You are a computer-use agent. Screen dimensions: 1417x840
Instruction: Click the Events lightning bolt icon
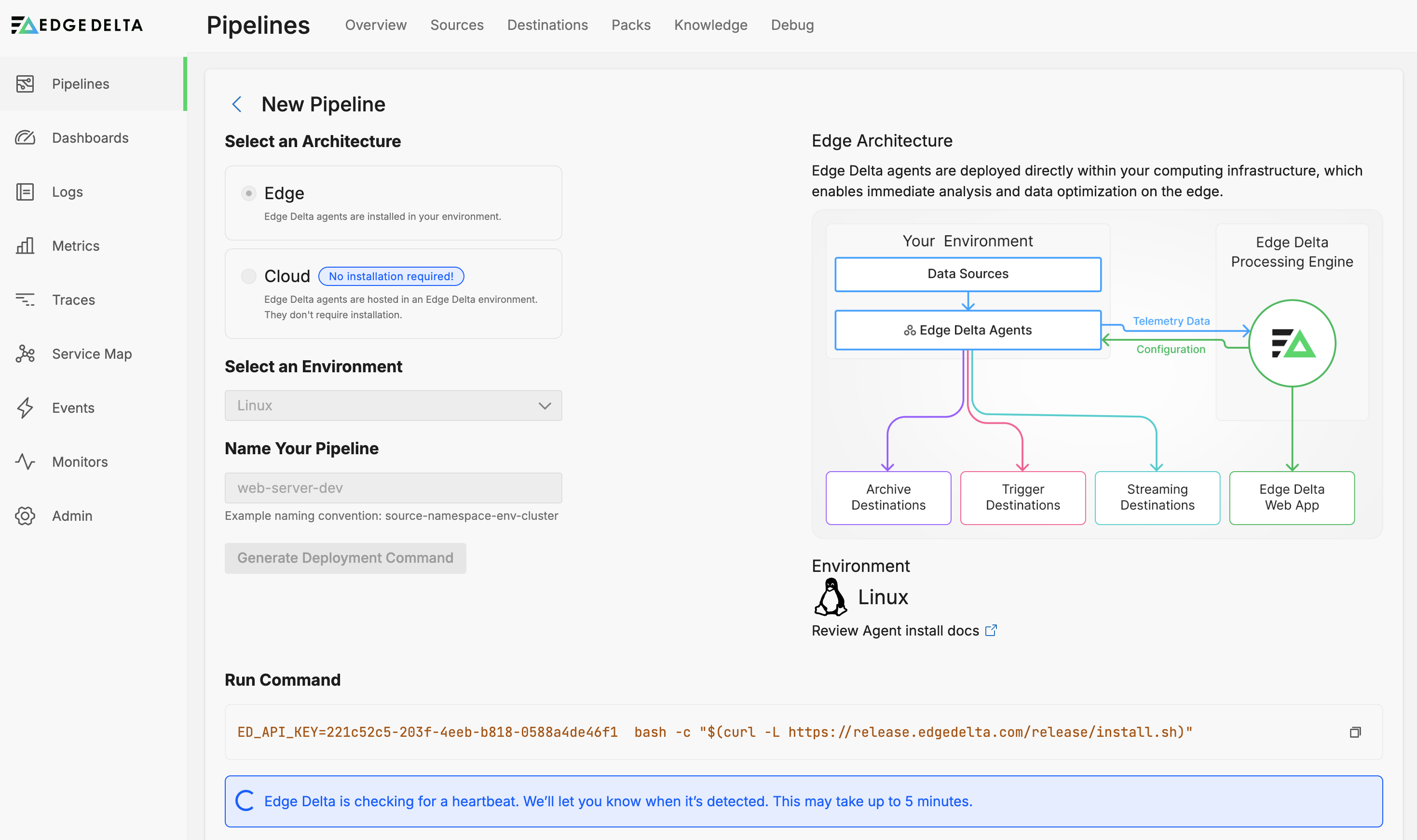pyautogui.click(x=25, y=407)
